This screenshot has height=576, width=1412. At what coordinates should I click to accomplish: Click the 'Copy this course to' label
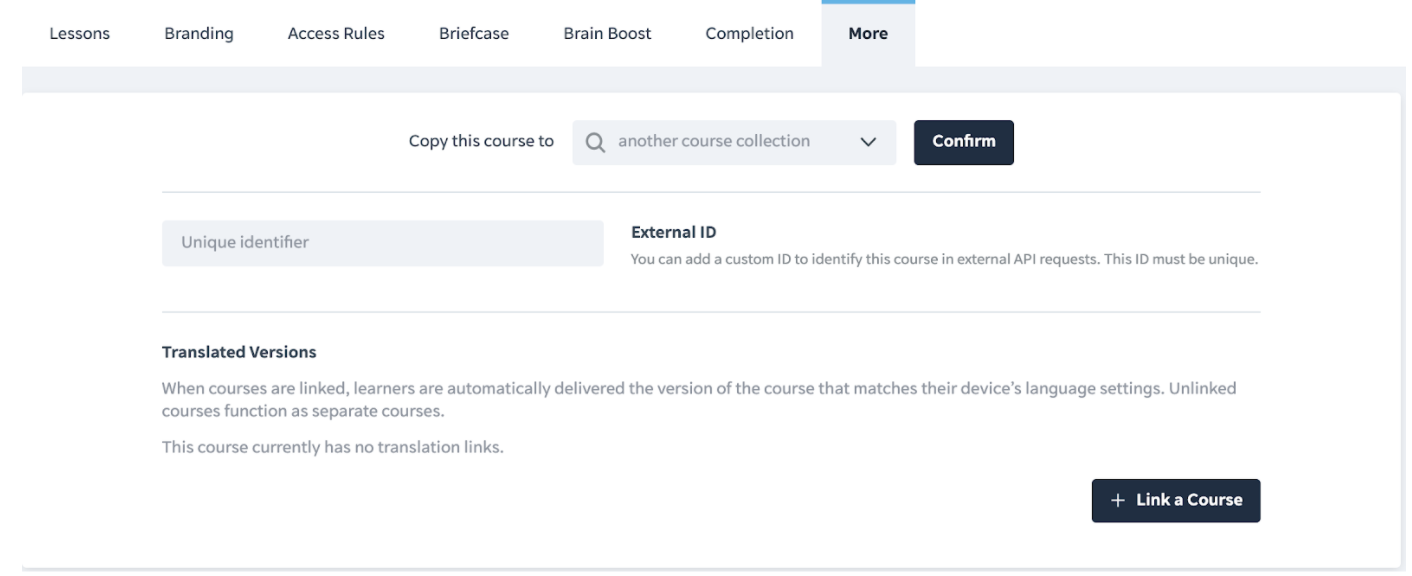[481, 141]
